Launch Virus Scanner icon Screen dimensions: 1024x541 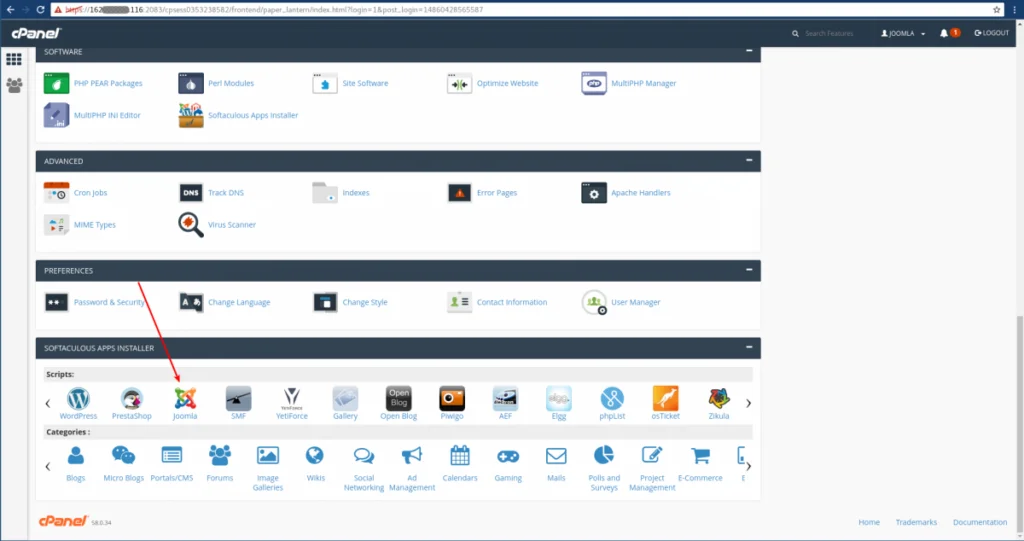(x=191, y=225)
